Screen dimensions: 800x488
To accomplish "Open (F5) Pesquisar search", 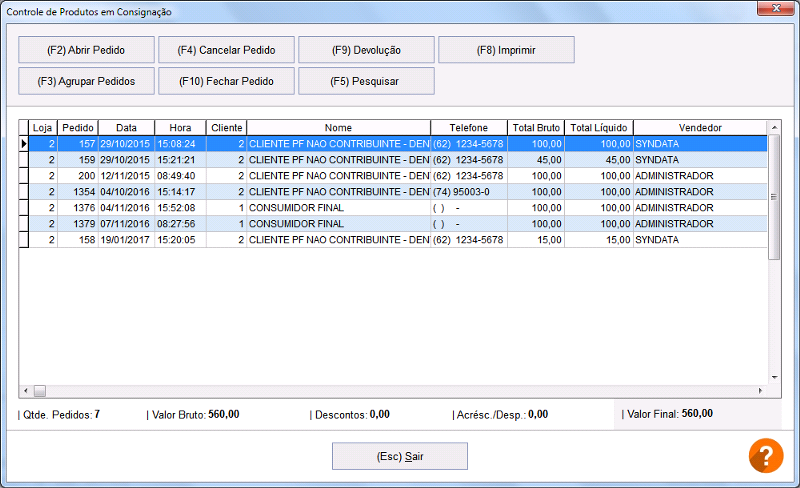I will tap(366, 81).
